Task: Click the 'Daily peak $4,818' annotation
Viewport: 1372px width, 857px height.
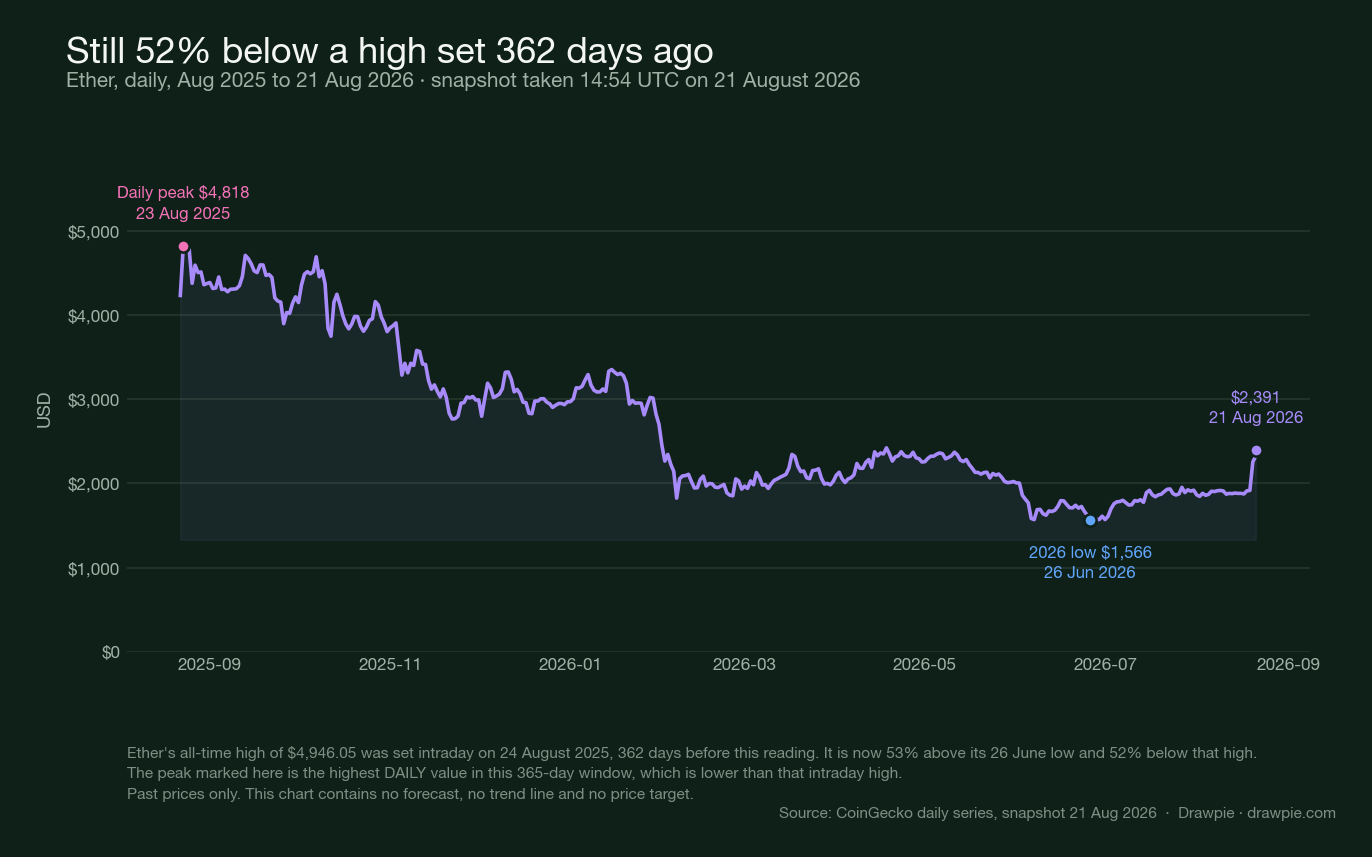Action: point(183,192)
